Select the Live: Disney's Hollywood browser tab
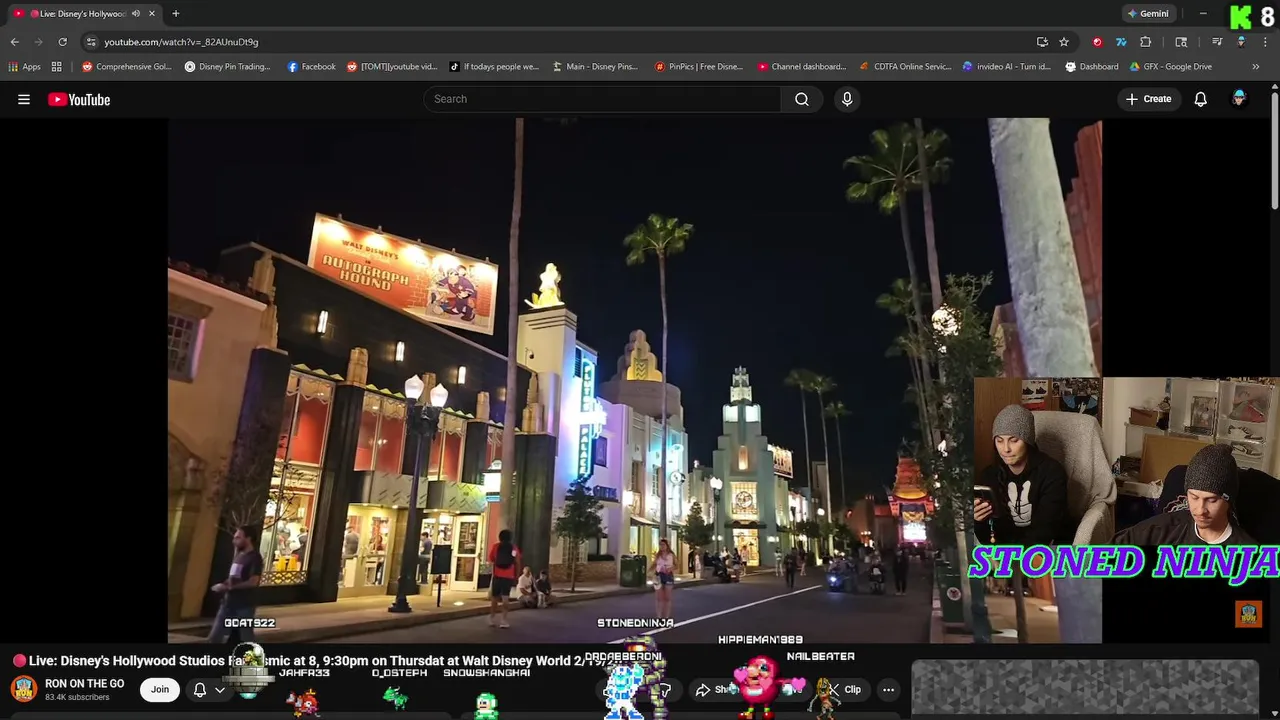The width and height of the screenshot is (1280, 720). click(x=82, y=14)
